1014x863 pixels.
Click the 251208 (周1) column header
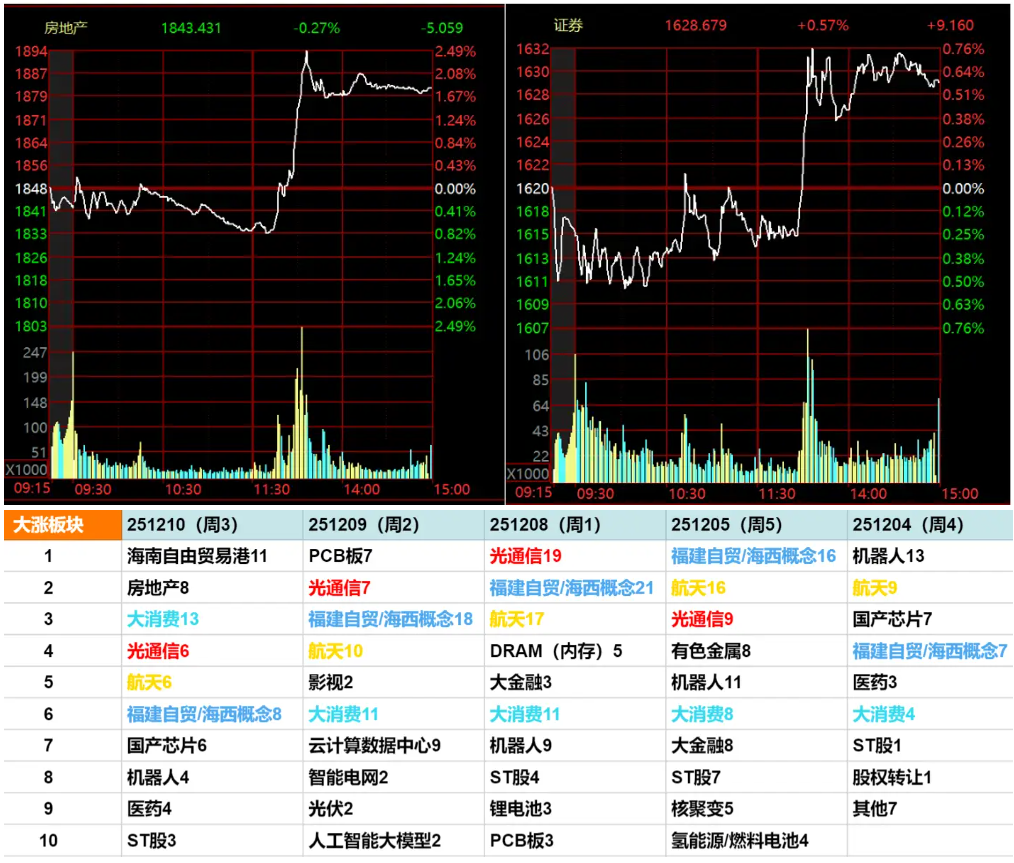543,525
